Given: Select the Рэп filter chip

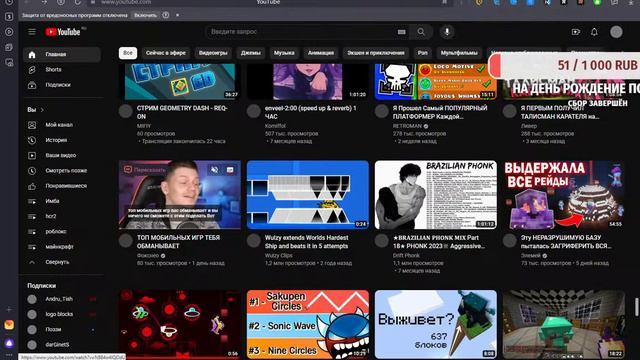Looking at the screenshot, I should (422, 53).
